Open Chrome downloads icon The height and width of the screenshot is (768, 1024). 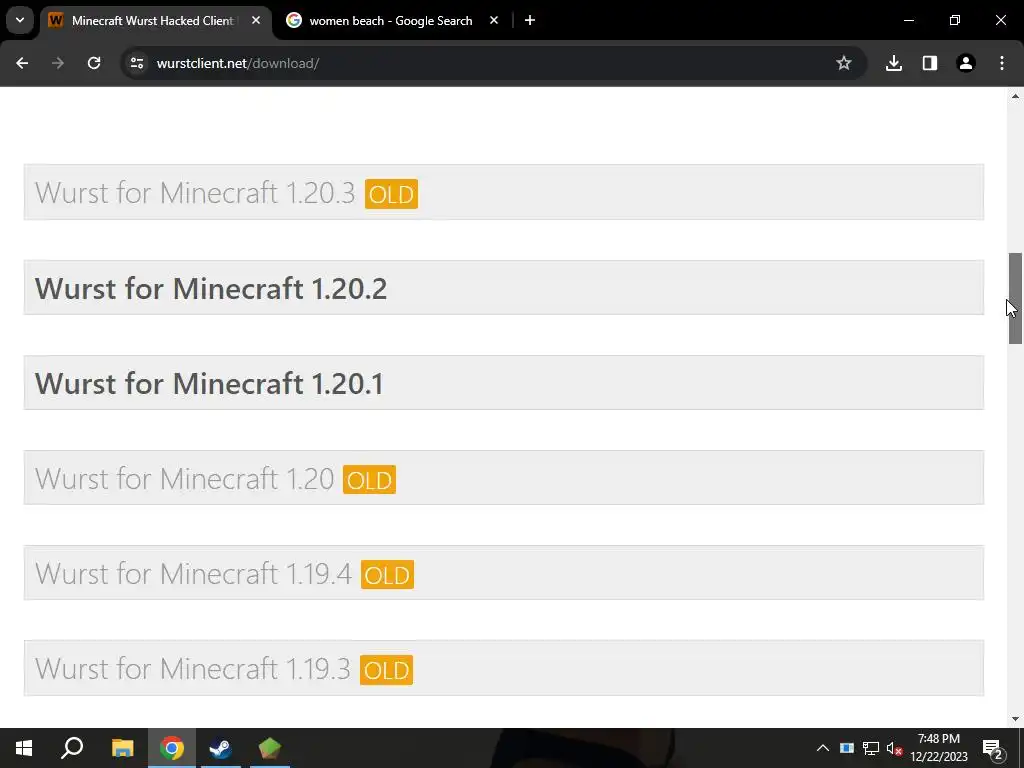tap(894, 63)
